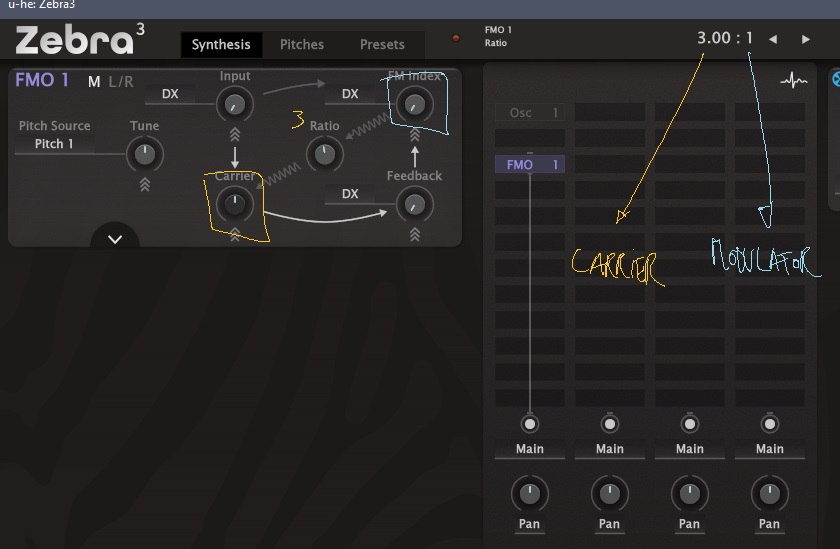
Task: Click modulation chevrons under Tune knob
Action: (145, 185)
